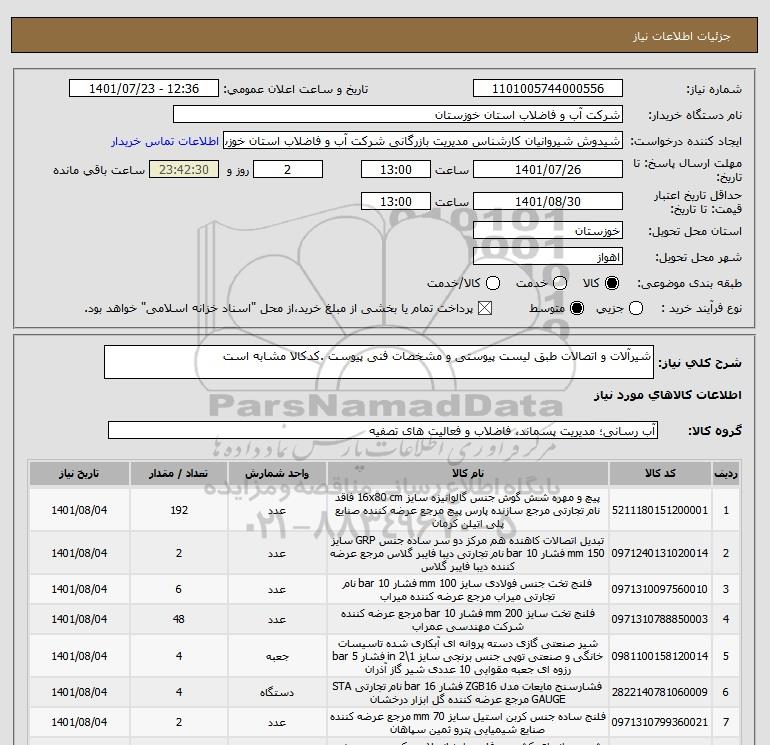
Task: Click quantity 192 in row 1
Action: click(x=179, y=510)
